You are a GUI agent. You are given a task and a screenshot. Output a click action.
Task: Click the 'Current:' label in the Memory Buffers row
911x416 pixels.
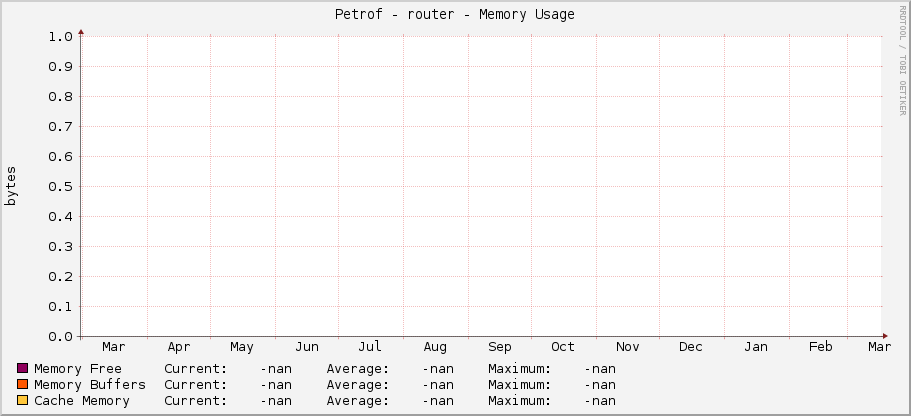coord(196,385)
